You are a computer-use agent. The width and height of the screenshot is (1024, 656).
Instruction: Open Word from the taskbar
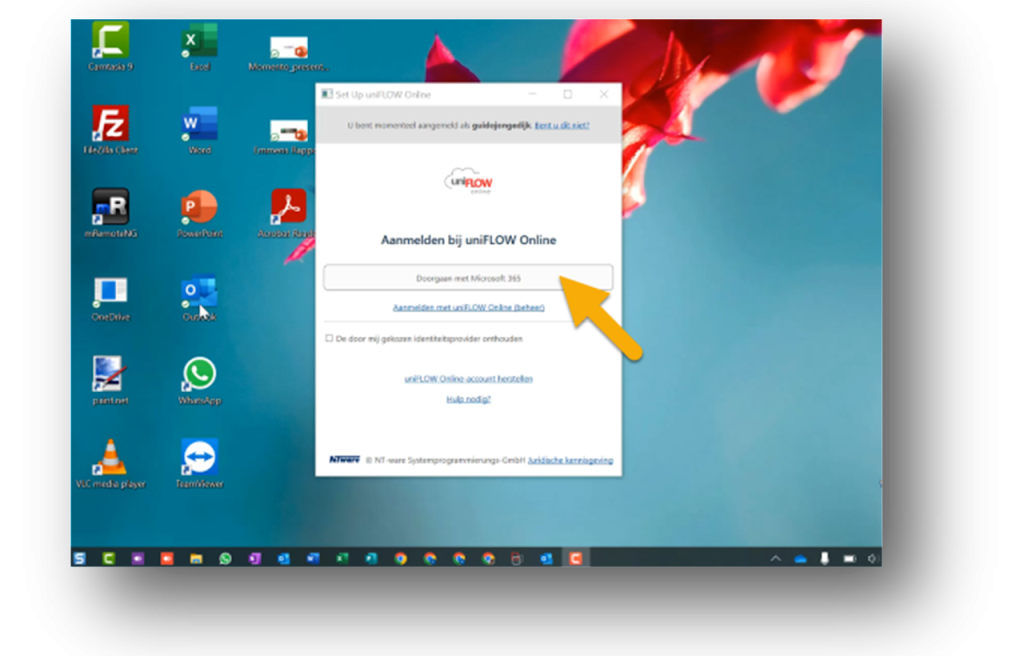(313, 558)
